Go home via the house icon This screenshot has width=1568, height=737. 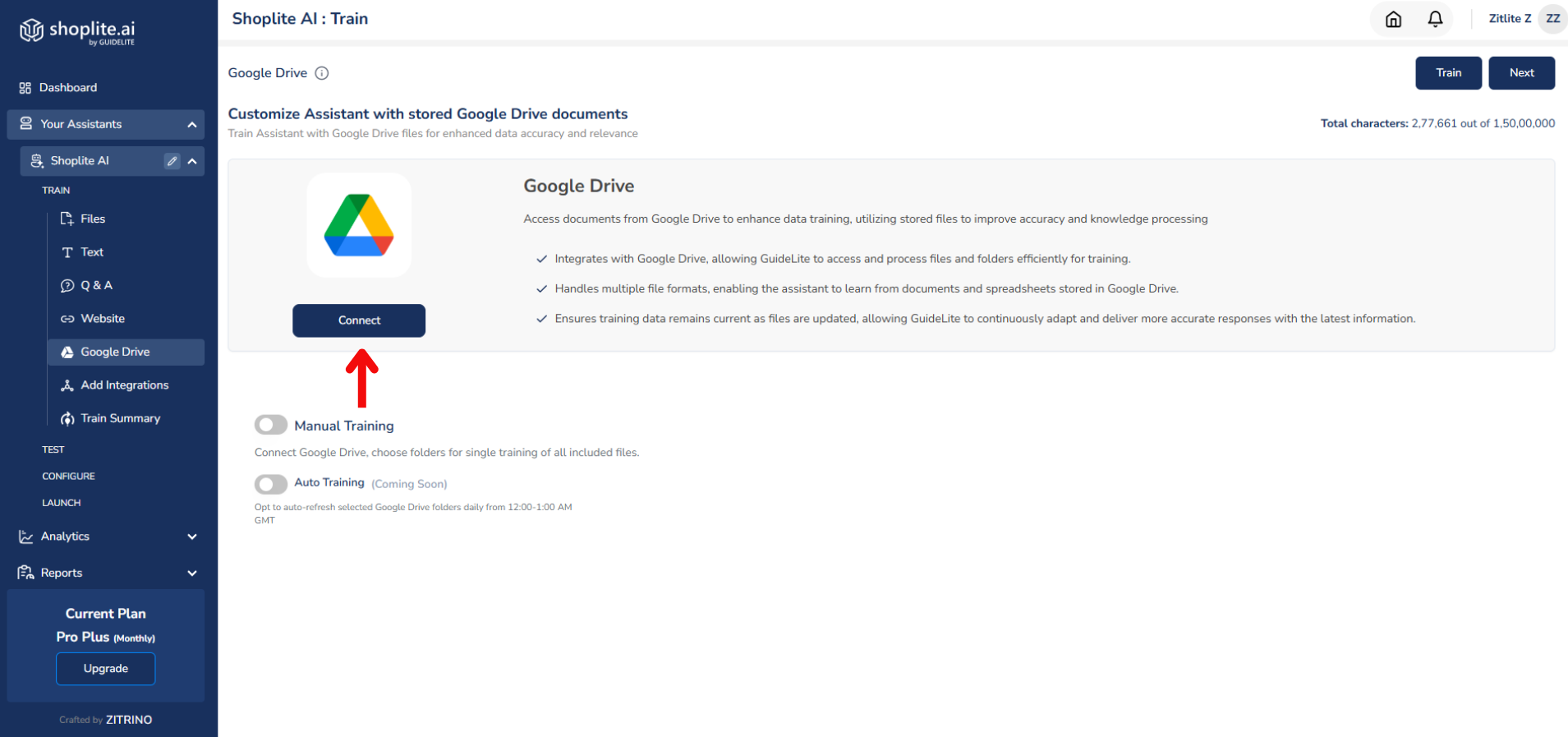1393,19
